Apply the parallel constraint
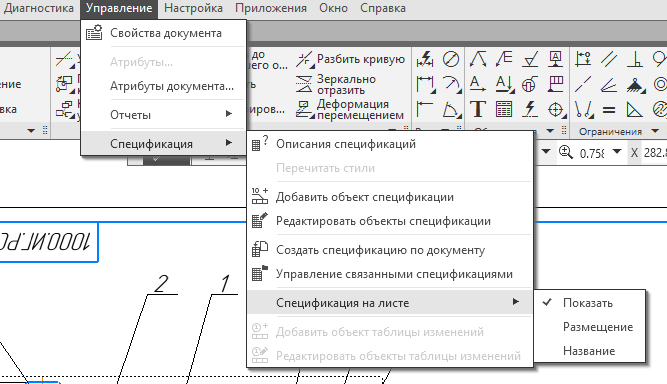667x384 pixels. pos(609,60)
